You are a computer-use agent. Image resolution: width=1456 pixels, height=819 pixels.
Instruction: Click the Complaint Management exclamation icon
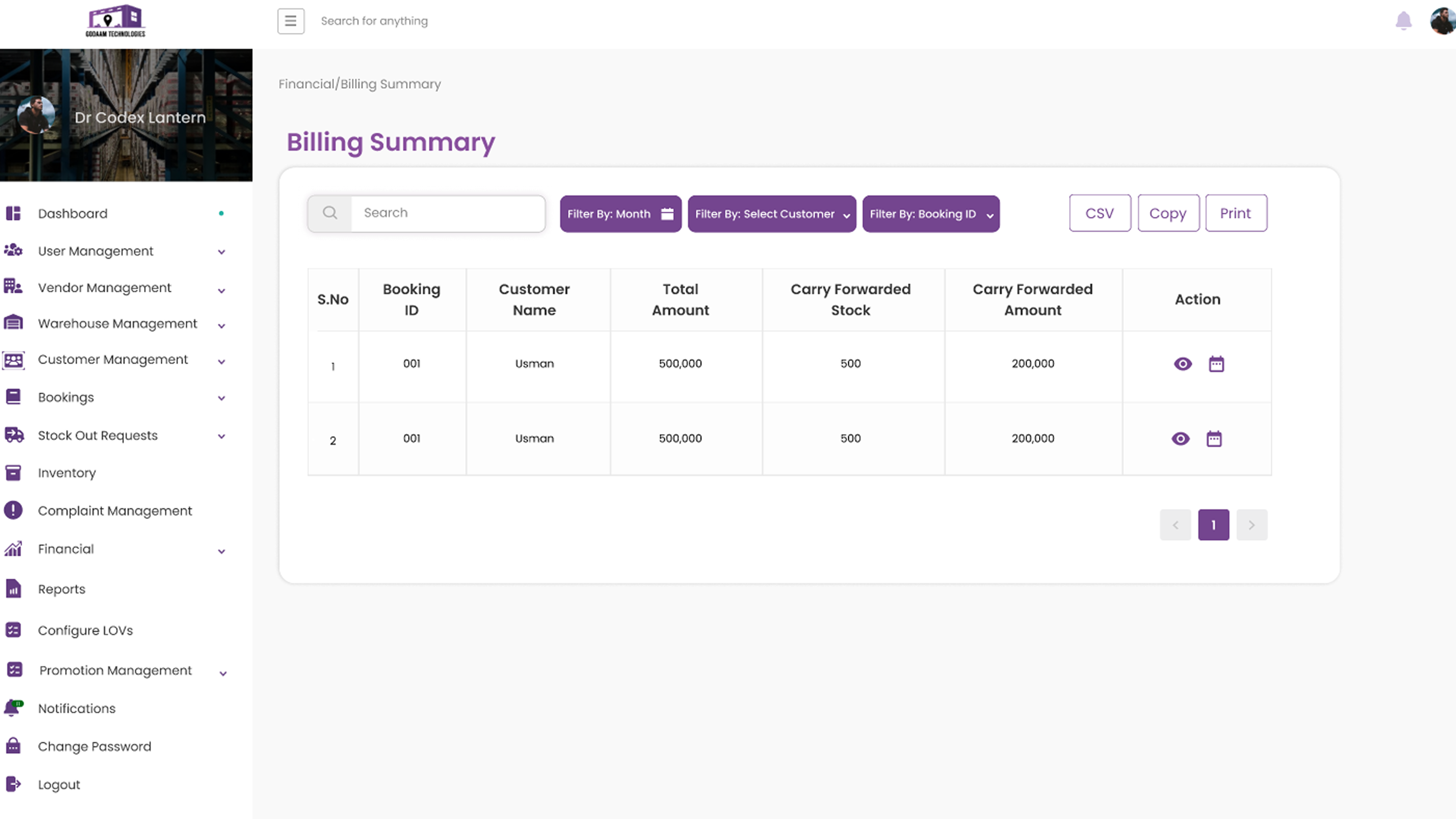[x=13, y=510]
